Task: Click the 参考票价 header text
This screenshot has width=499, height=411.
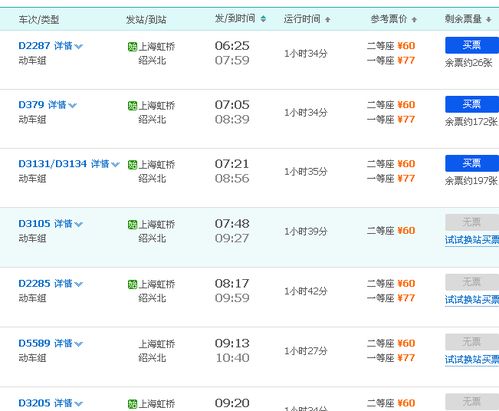Action: coord(389,19)
